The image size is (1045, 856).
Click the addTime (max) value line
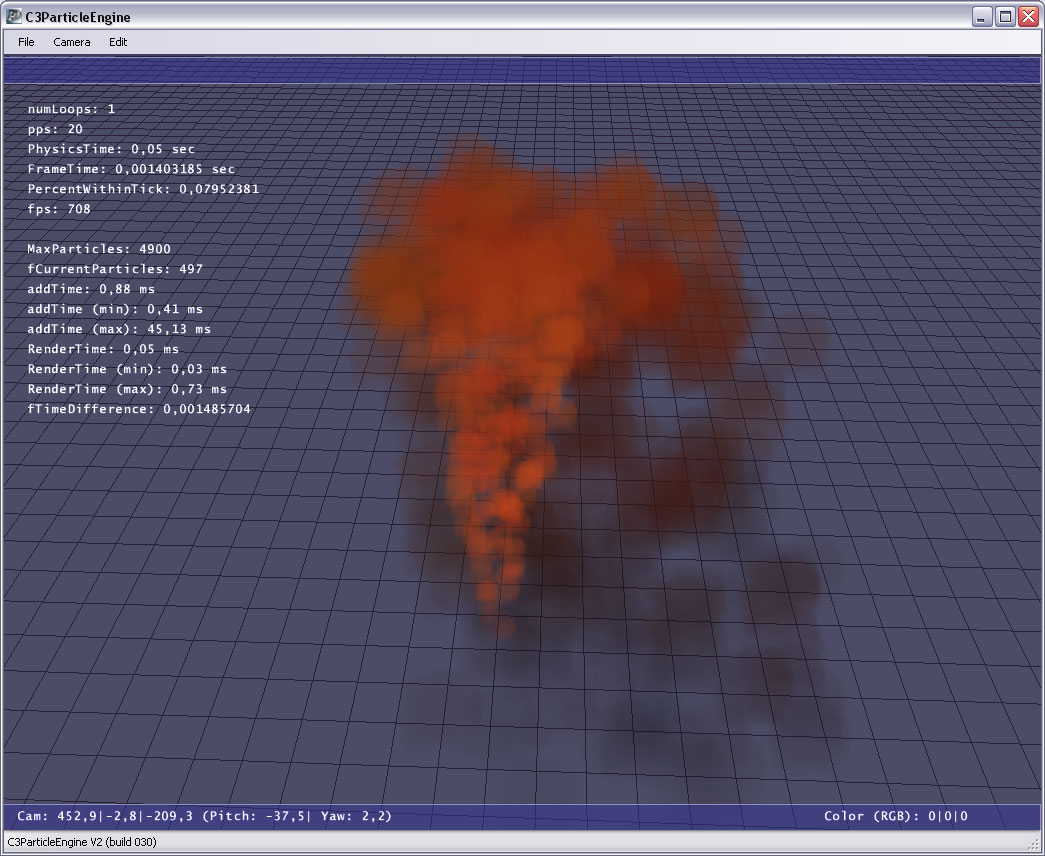pyautogui.click(x=119, y=329)
